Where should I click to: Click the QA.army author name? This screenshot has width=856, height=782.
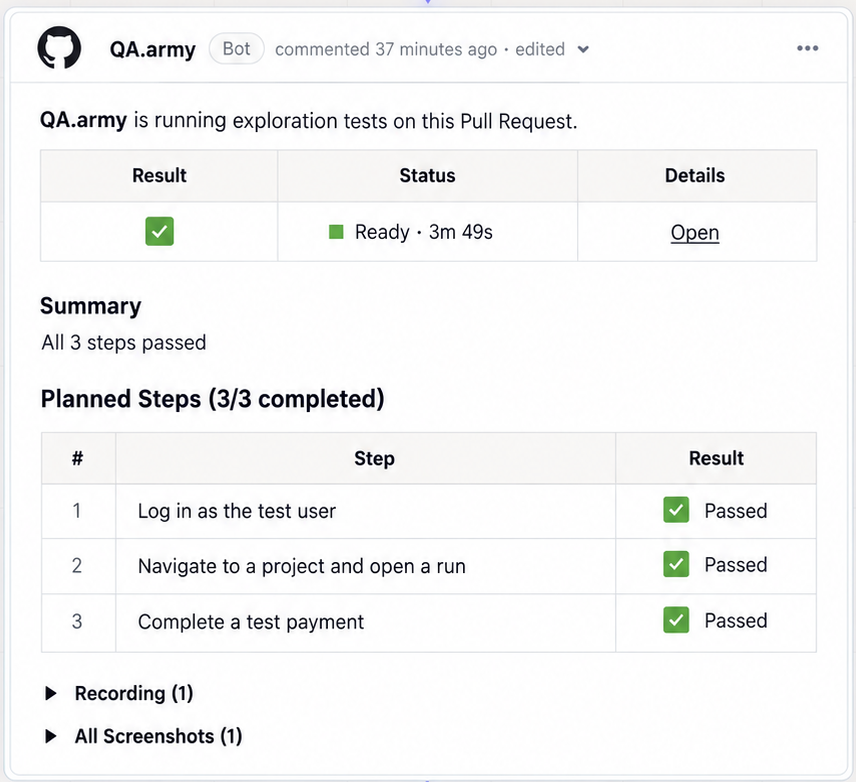(152, 50)
